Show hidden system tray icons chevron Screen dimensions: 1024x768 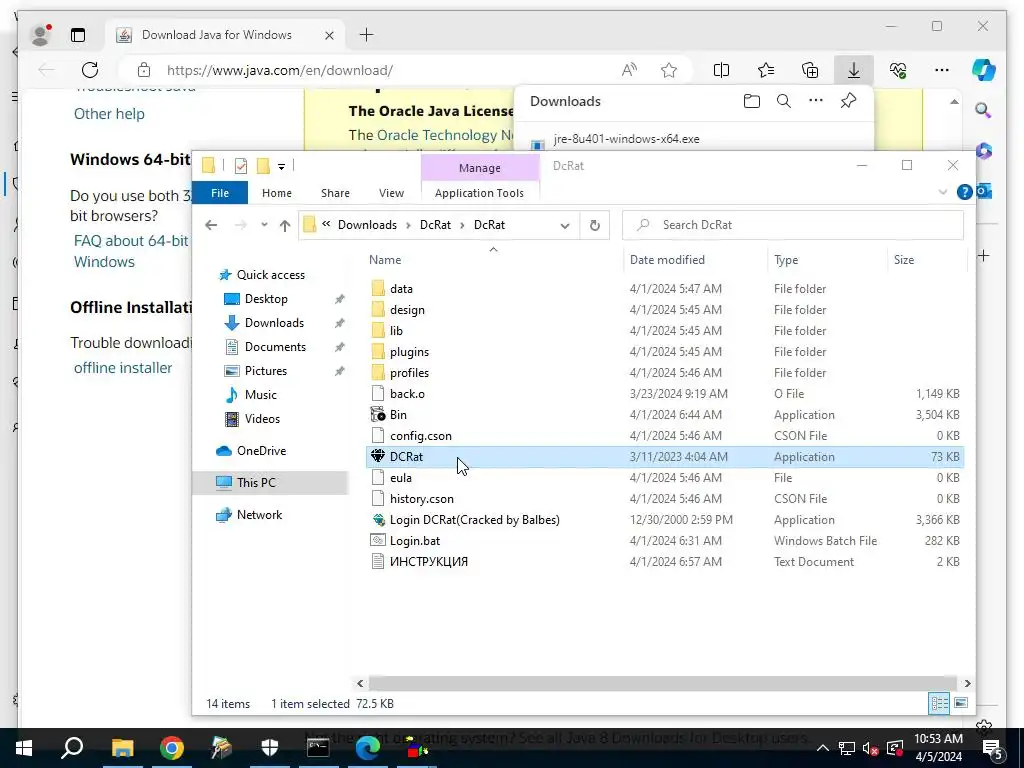click(823, 748)
